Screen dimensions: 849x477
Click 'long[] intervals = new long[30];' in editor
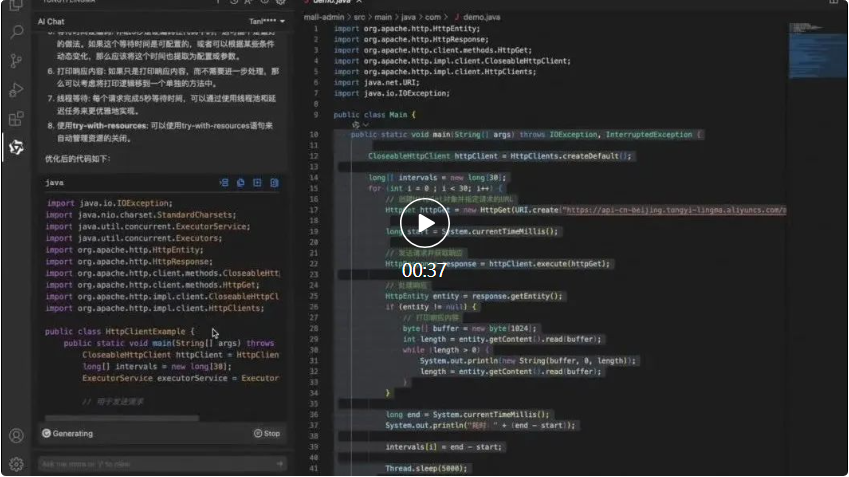pos(437,178)
